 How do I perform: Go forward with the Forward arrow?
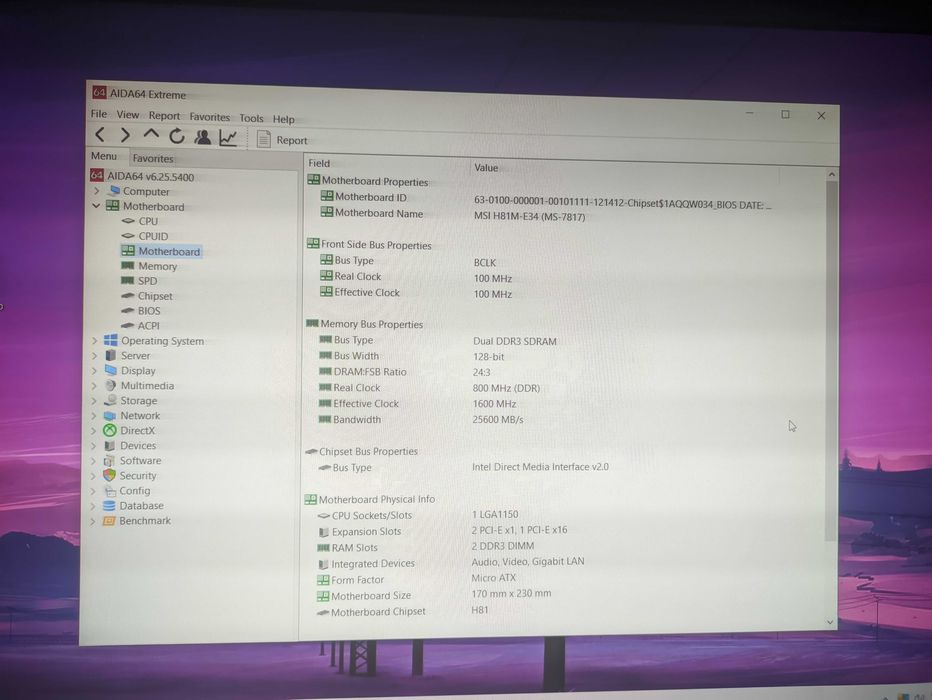[x=125, y=135]
